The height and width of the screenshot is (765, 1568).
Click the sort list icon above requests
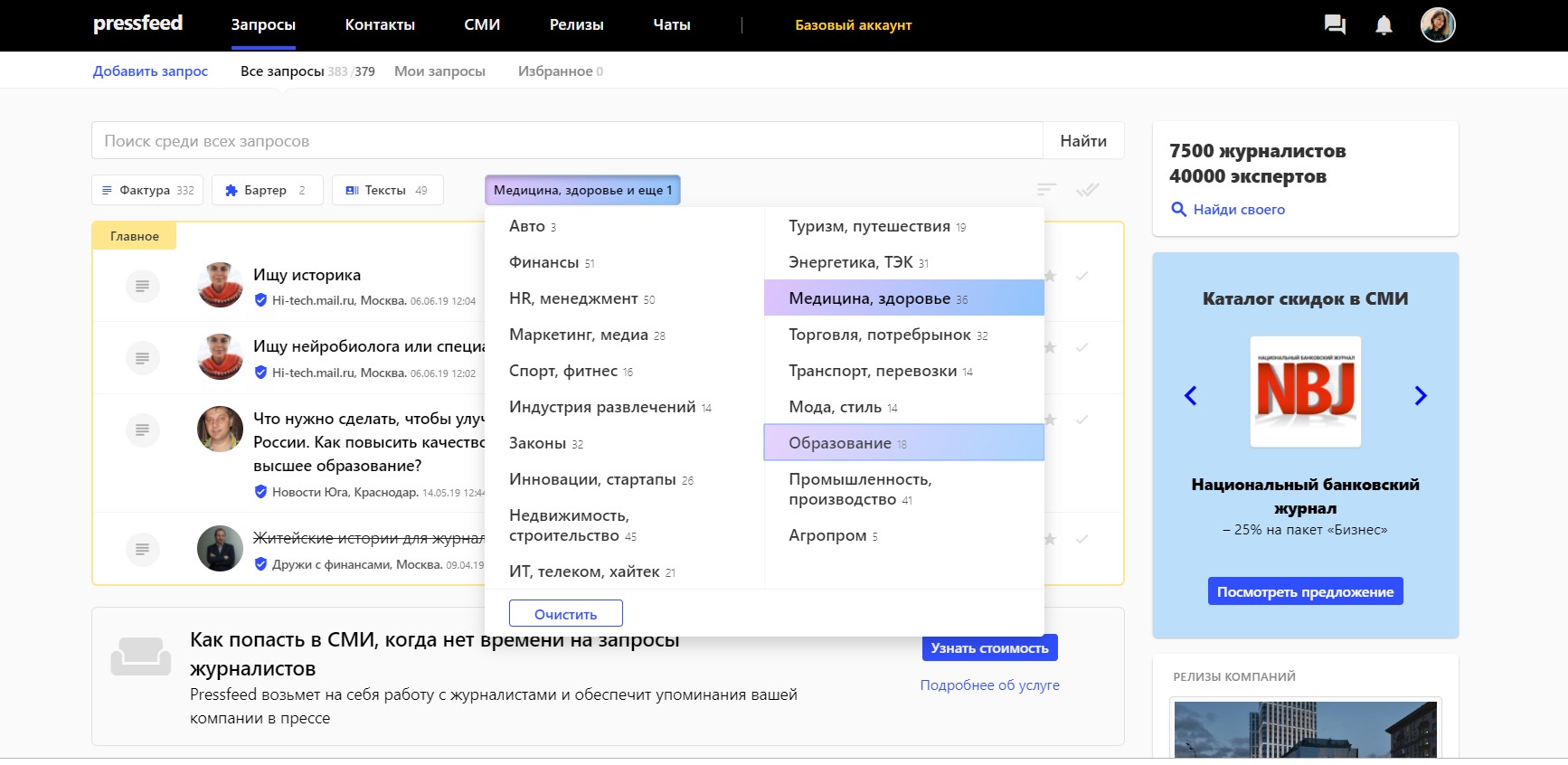click(1046, 190)
